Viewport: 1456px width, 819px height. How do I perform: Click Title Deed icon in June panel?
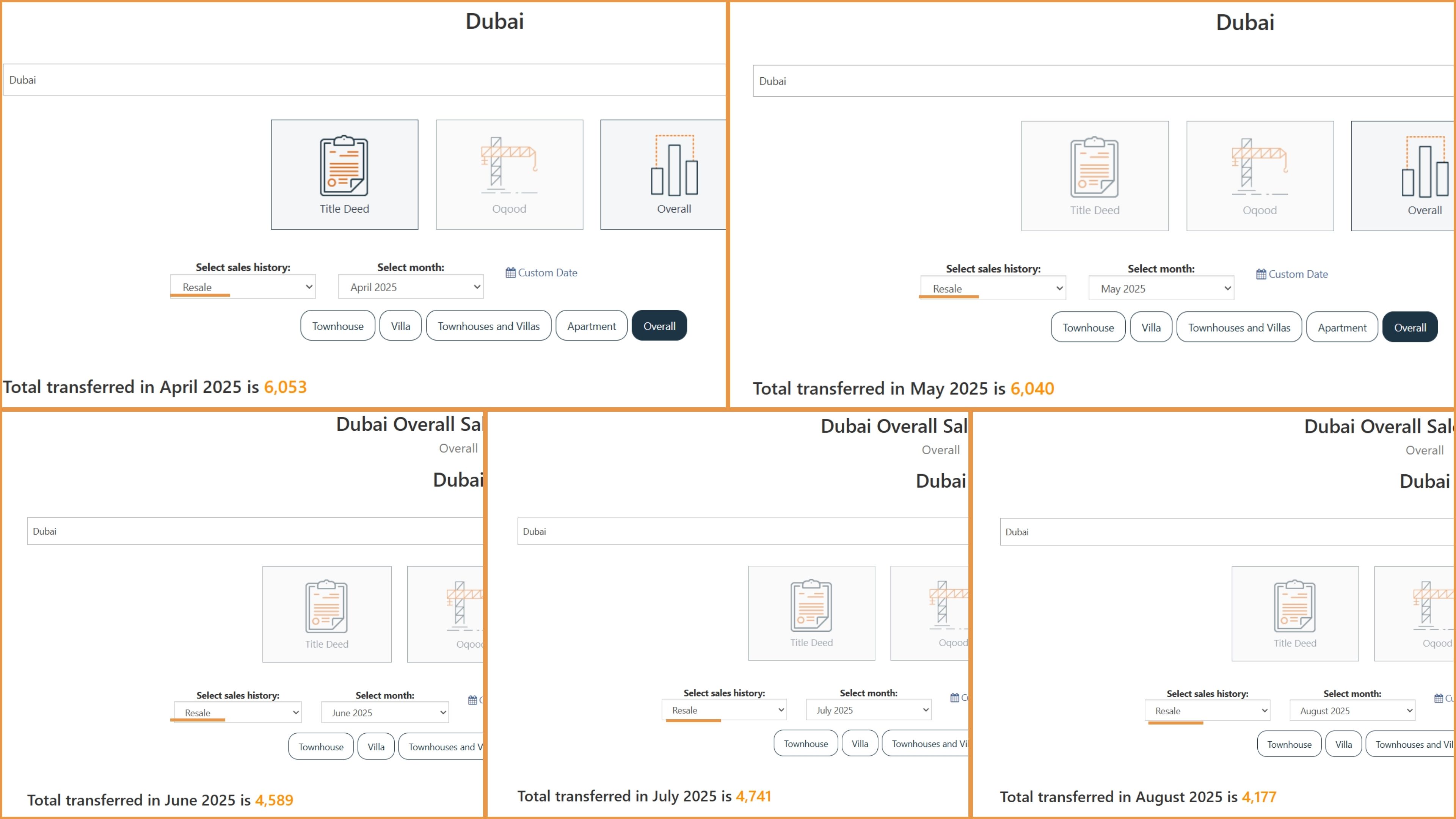[x=326, y=607]
